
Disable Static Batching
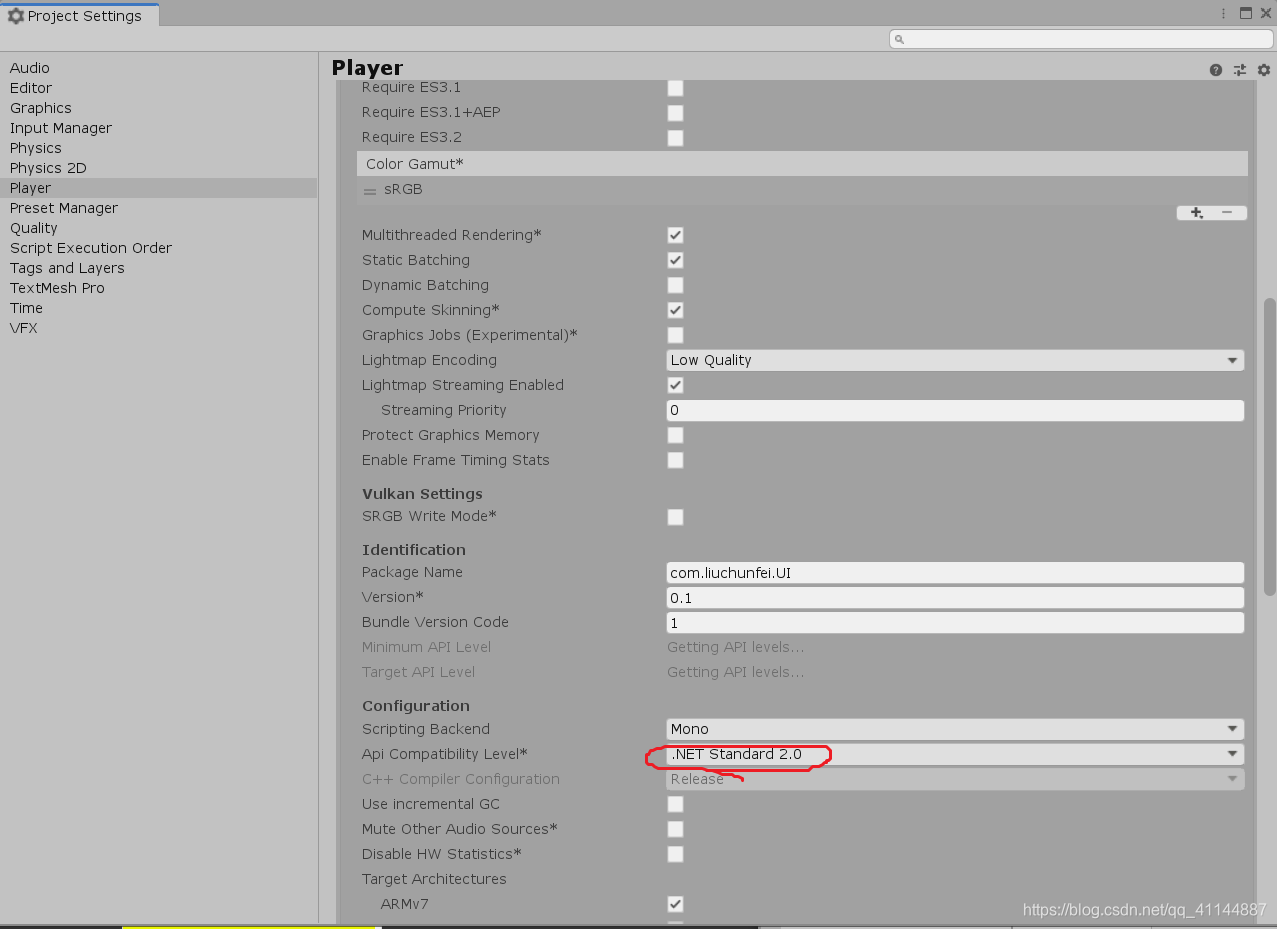tap(675, 260)
